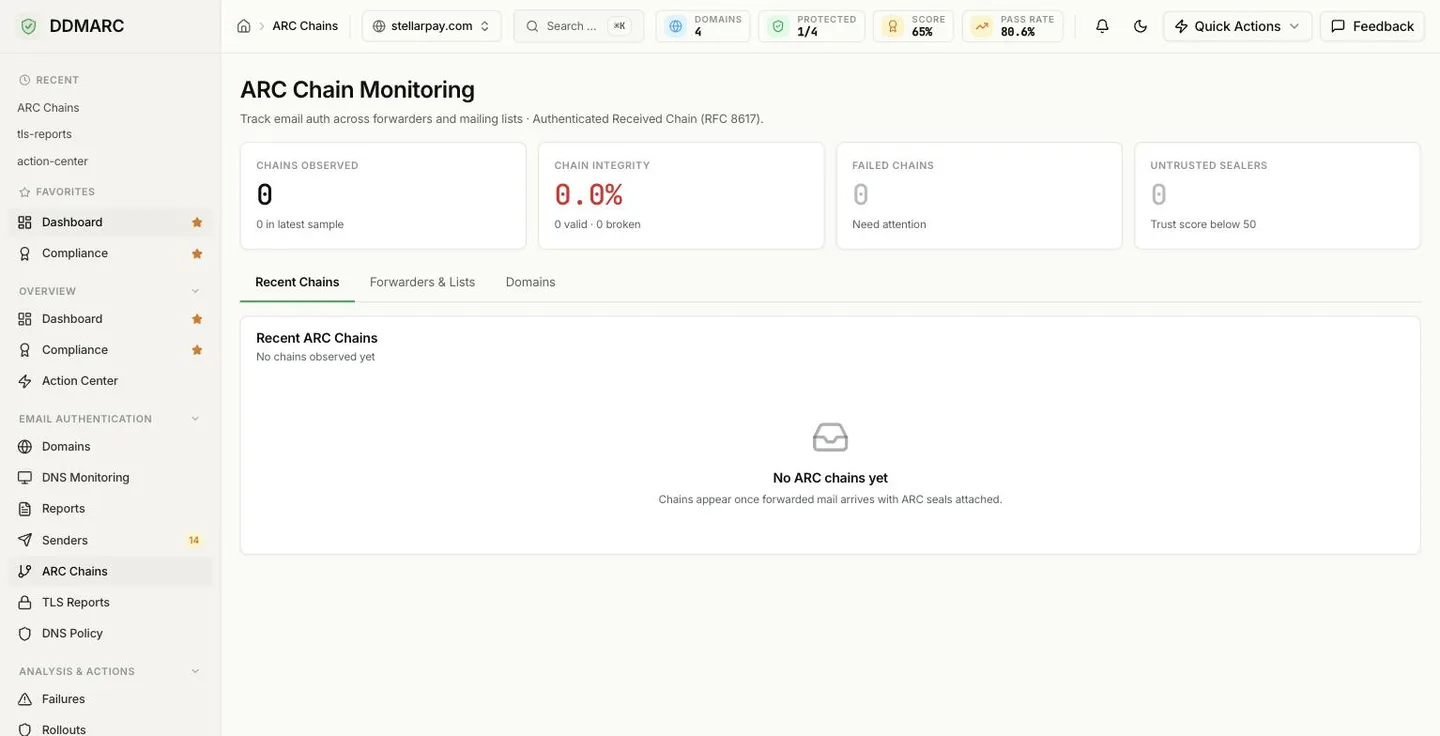Viewport: 1440px width, 736px height.
Task: Unfavorite Compliance star in Favorites
Action: coord(197,254)
